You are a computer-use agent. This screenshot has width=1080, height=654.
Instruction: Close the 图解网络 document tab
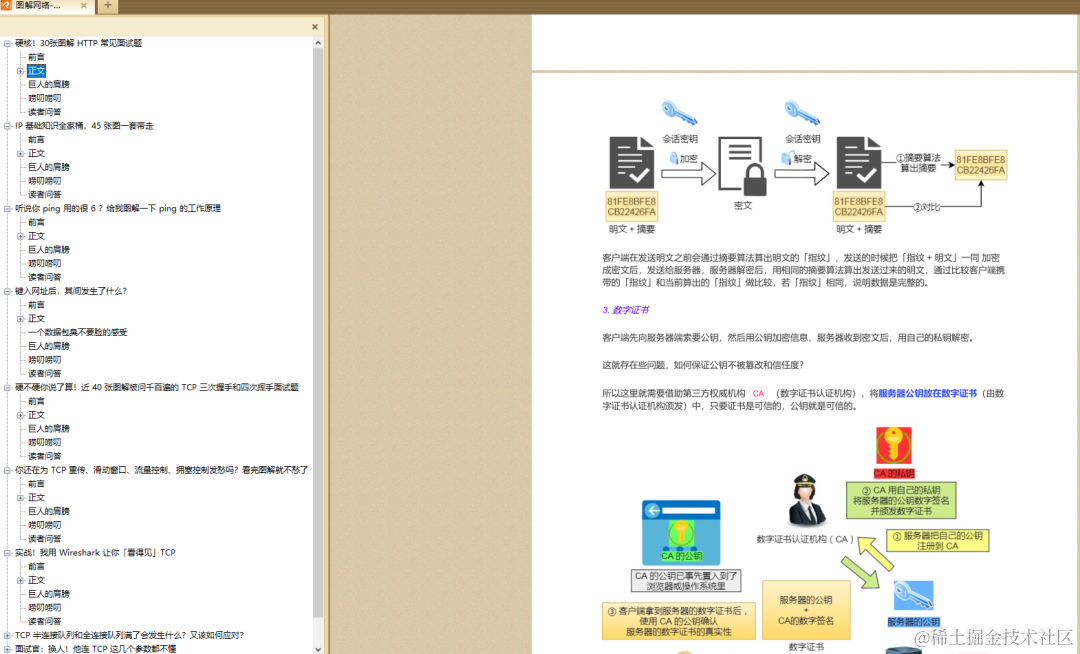pyautogui.click(x=82, y=5)
